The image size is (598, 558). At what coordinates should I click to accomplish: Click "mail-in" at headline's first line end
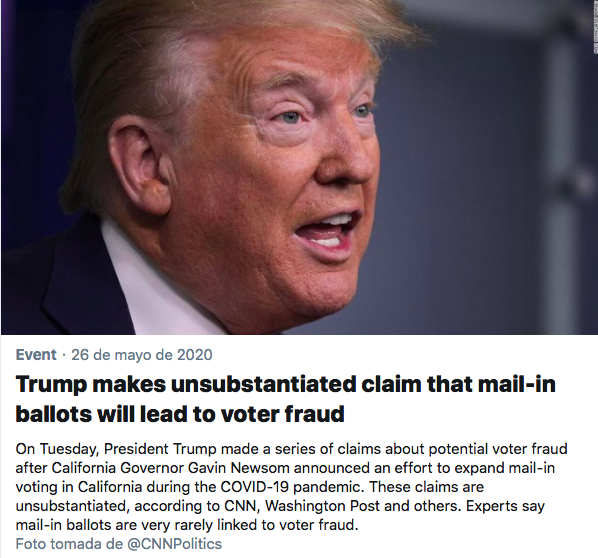[516, 384]
